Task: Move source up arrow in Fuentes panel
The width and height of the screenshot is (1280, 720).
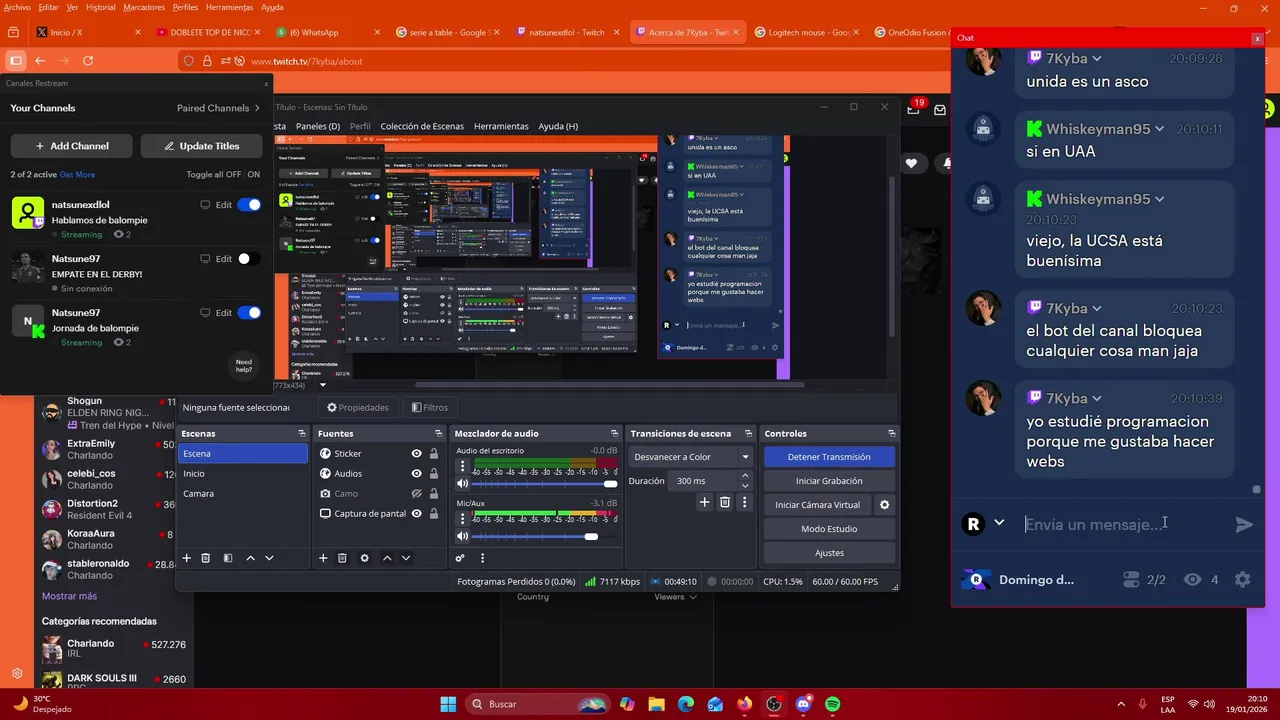Action: (x=387, y=558)
